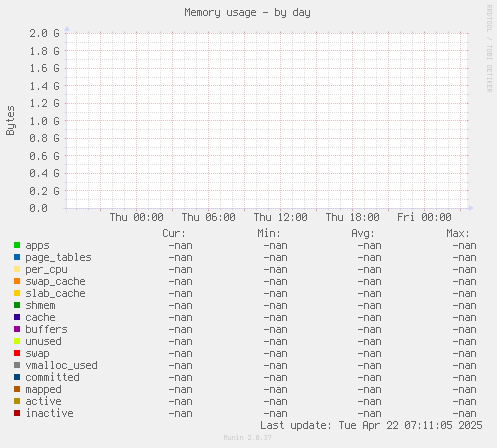
Task: Select the 'committed' legend label
Action: pos(52,378)
